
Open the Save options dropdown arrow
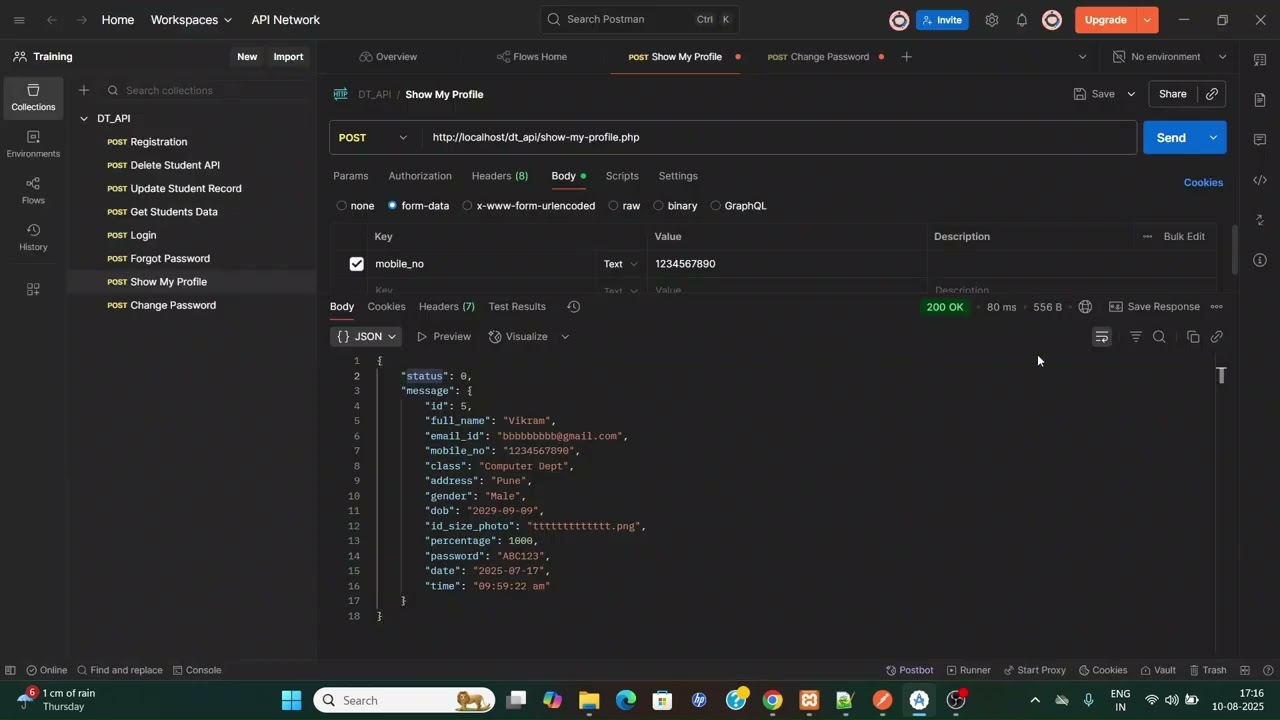[1131, 94]
